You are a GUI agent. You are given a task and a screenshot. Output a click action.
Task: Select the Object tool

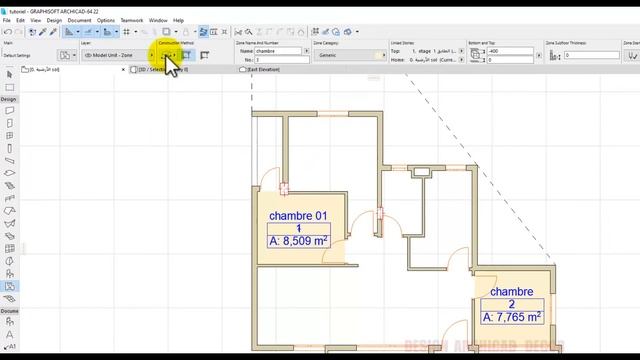point(9,274)
